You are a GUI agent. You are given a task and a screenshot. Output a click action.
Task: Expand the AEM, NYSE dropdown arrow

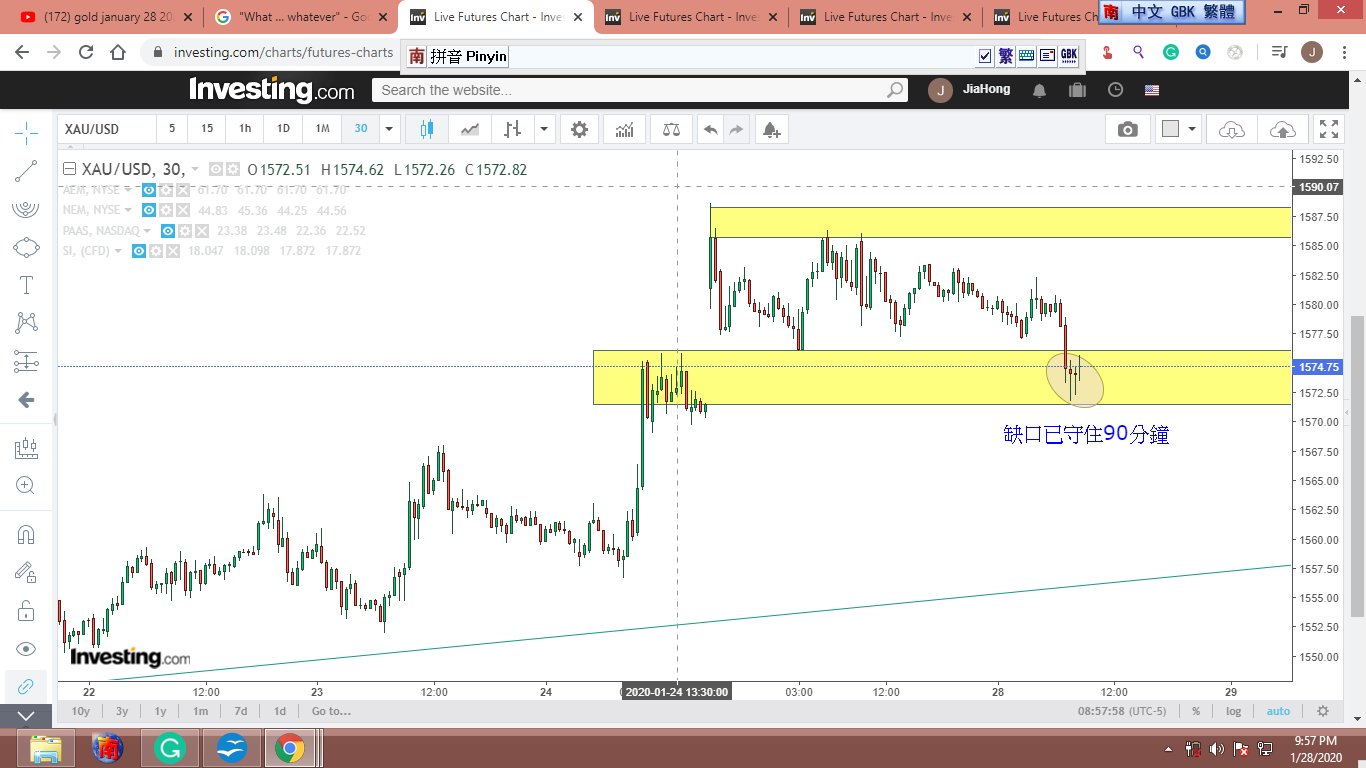128,190
